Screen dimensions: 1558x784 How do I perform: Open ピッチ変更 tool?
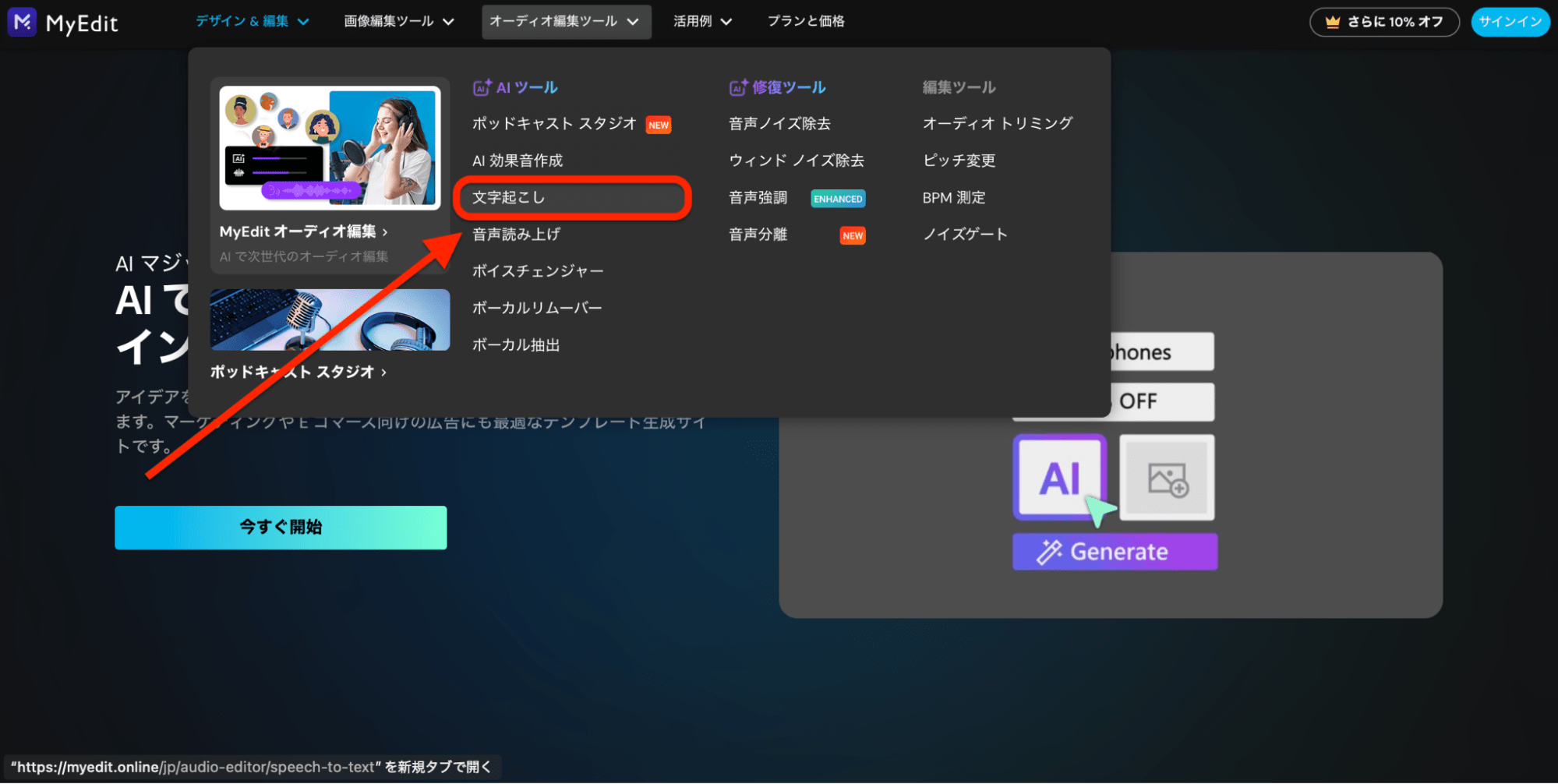click(959, 161)
